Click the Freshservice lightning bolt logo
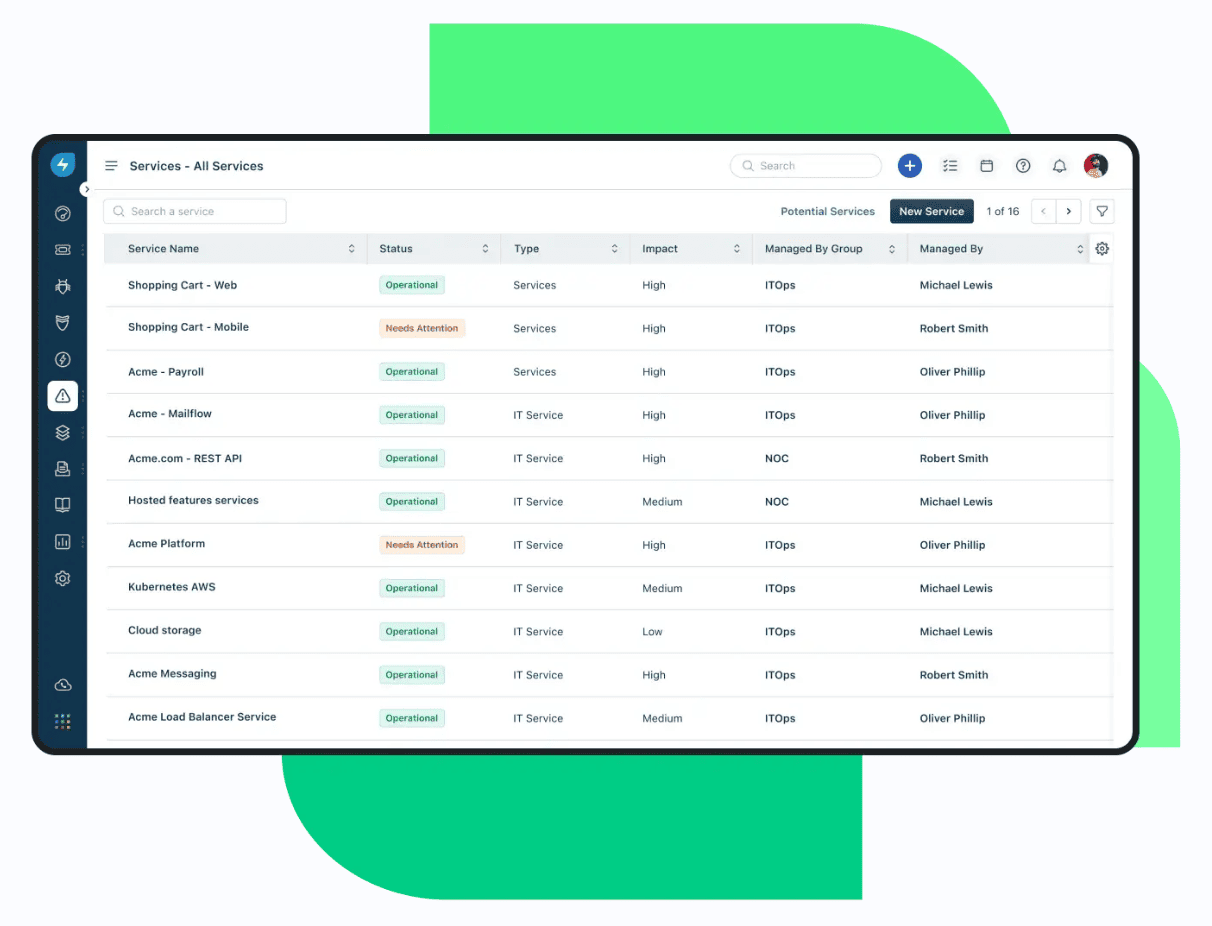 click(x=63, y=165)
